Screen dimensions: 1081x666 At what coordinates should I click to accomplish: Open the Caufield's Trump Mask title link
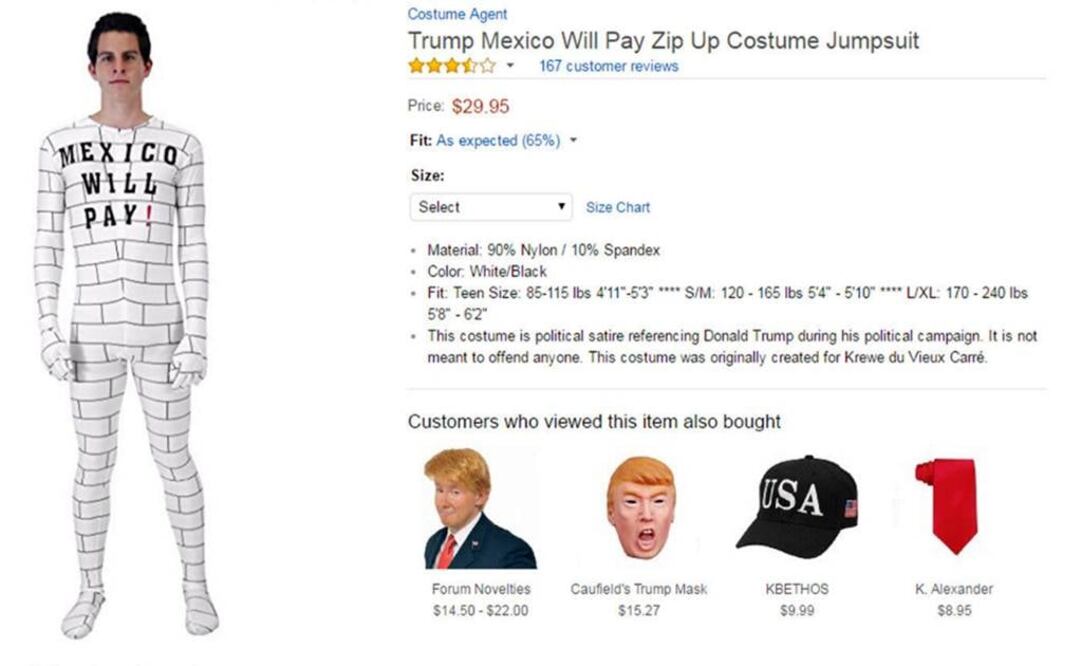[x=638, y=589]
